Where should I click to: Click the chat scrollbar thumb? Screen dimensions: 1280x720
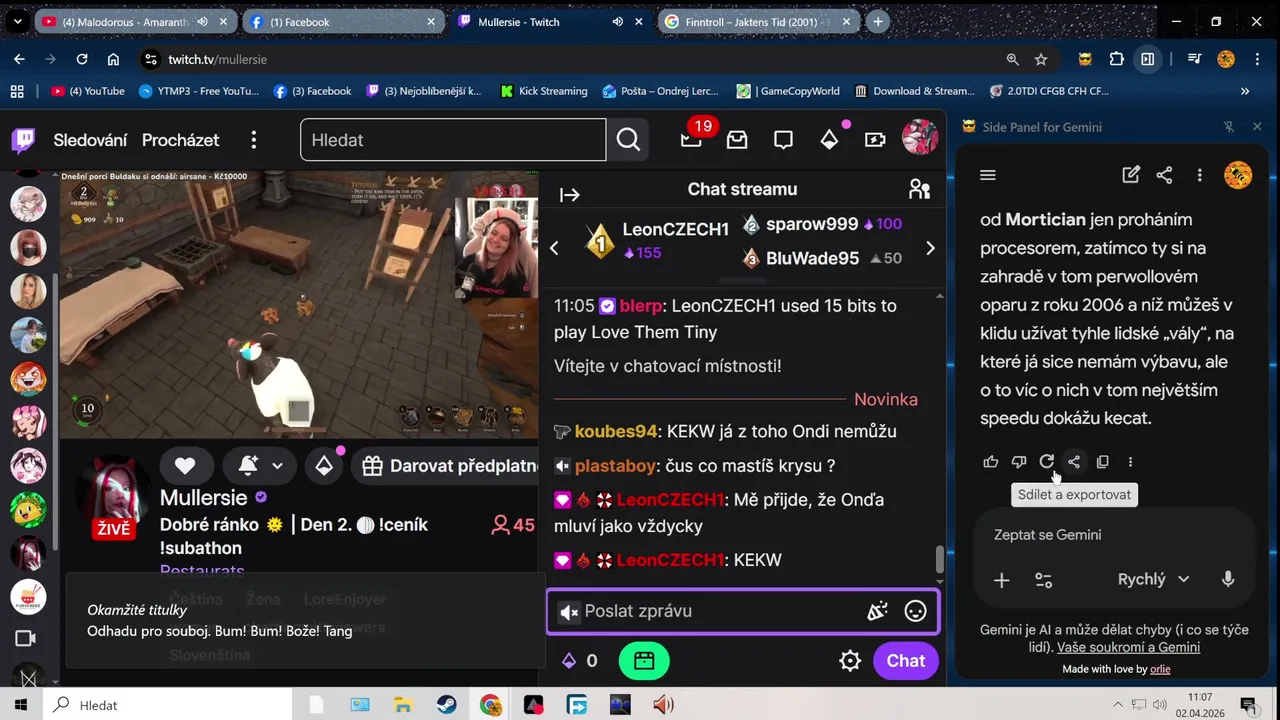(x=939, y=560)
